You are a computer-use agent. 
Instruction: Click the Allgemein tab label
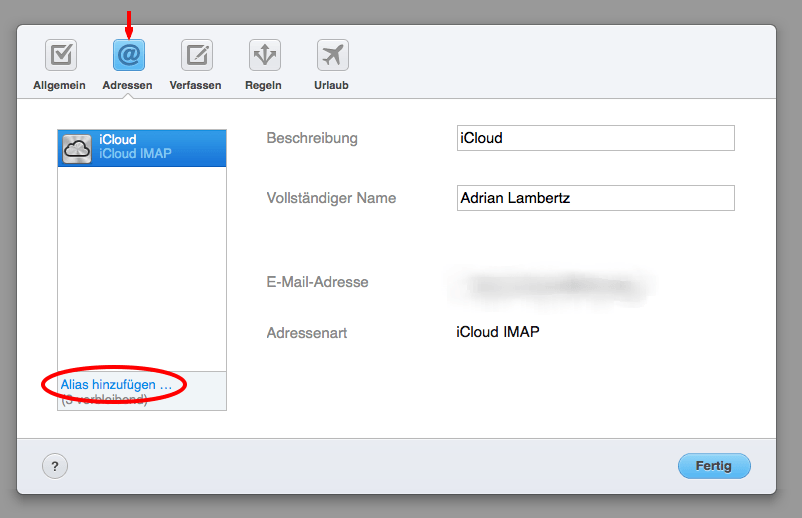(59, 85)
